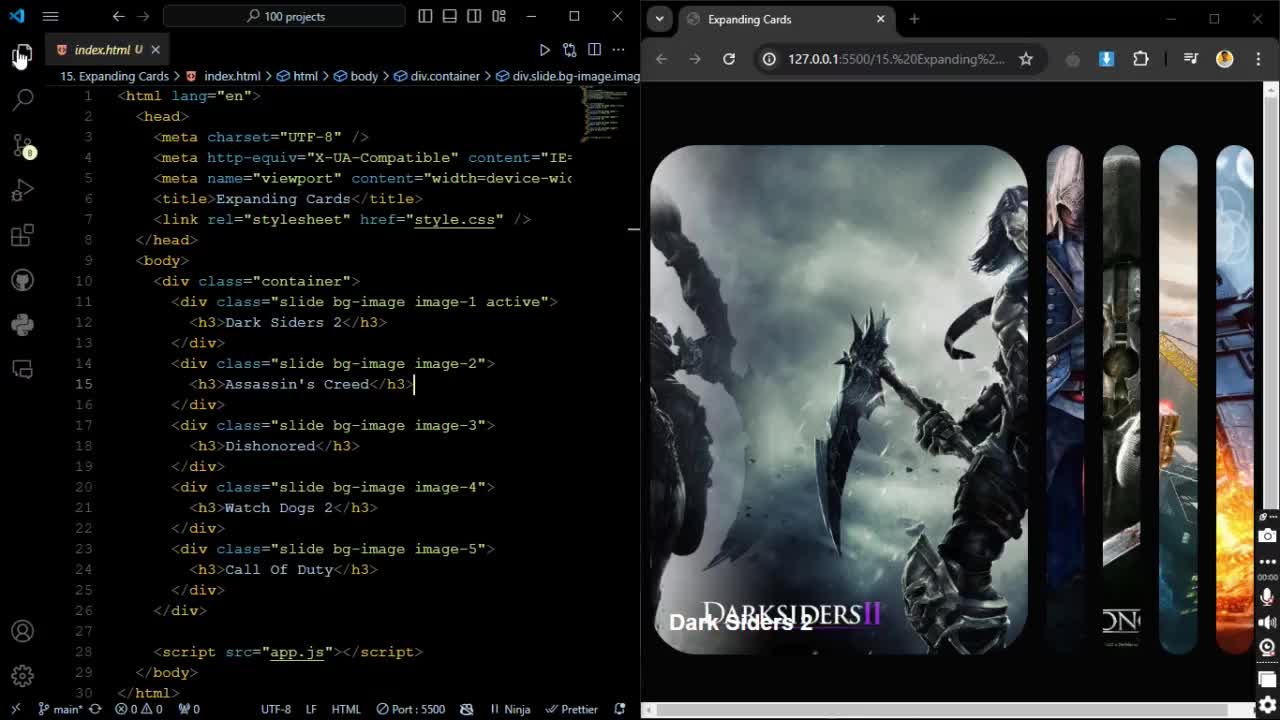
Task: Open editor More Actions ellipsis
Action: point(618,50)
